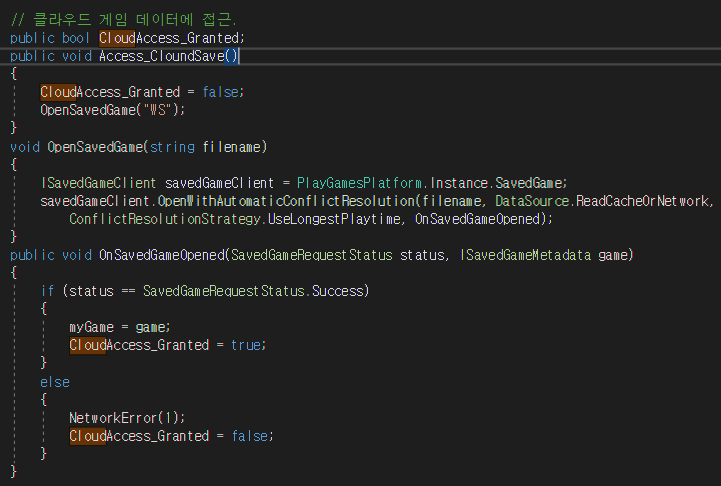Click the Access_CloundSave method name
Image resolution: width=721 pixels, height=486 pixels.
161,56
